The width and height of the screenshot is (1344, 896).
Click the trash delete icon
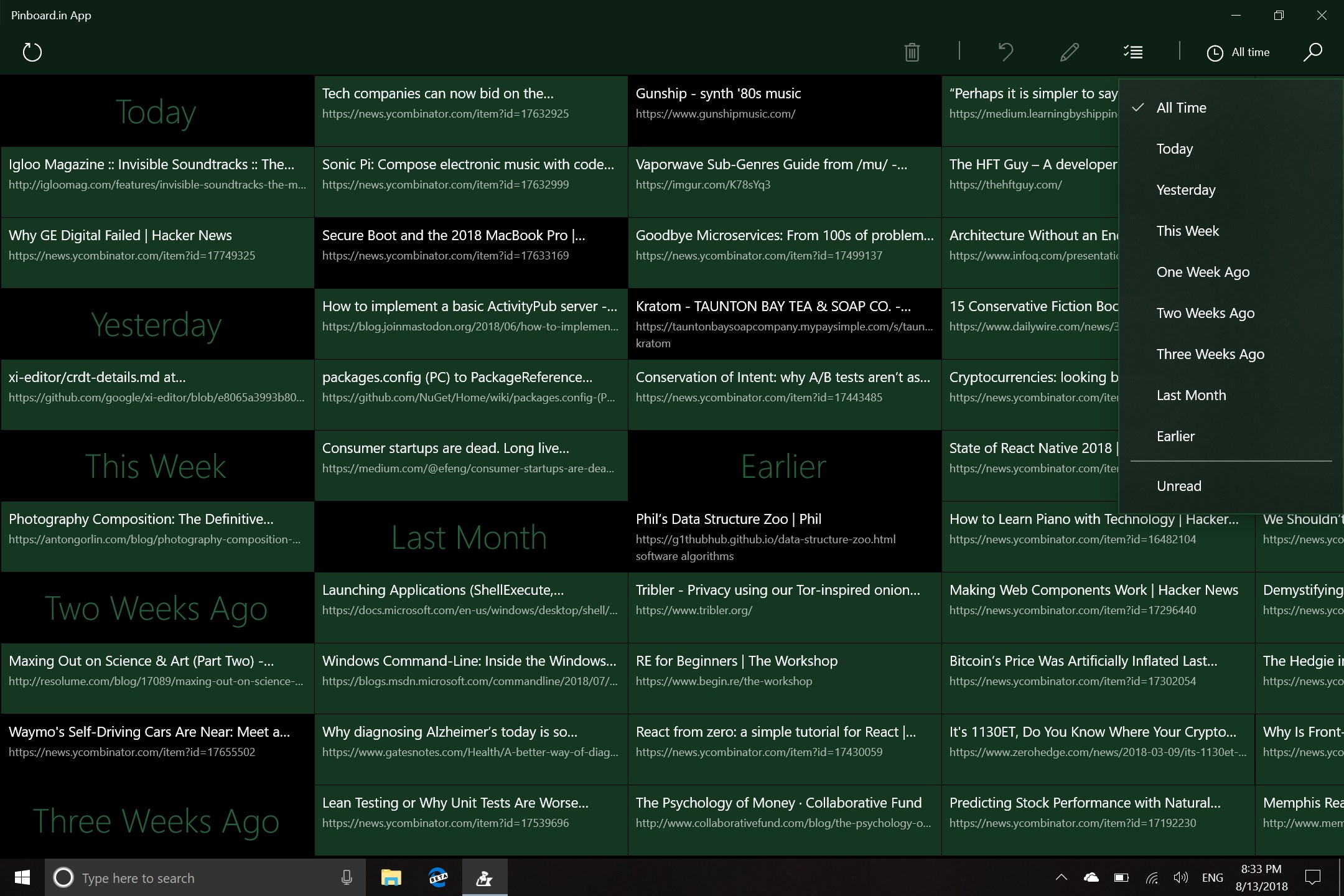click(912, 52)
